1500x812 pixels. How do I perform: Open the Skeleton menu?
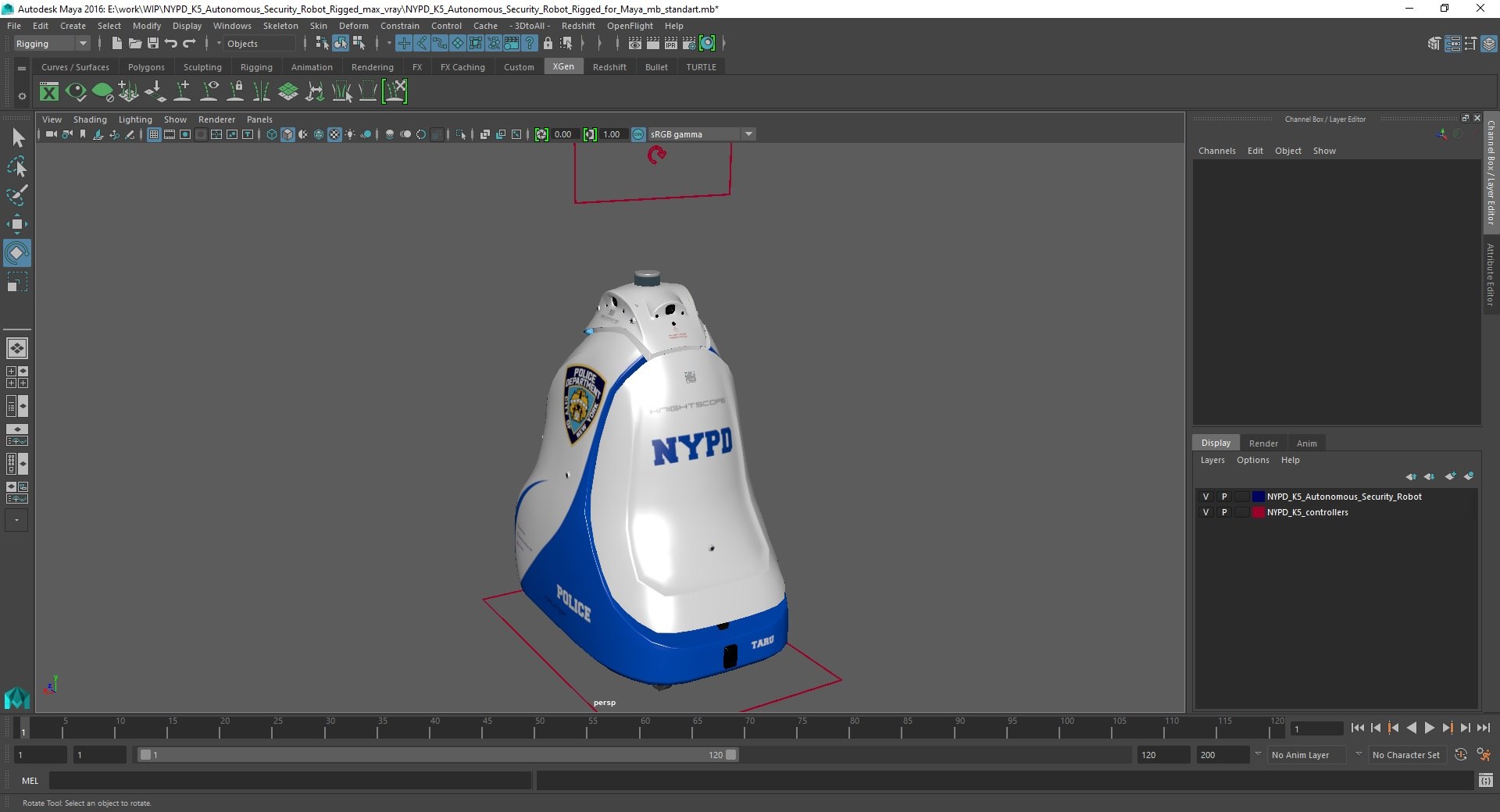point(280,26)
